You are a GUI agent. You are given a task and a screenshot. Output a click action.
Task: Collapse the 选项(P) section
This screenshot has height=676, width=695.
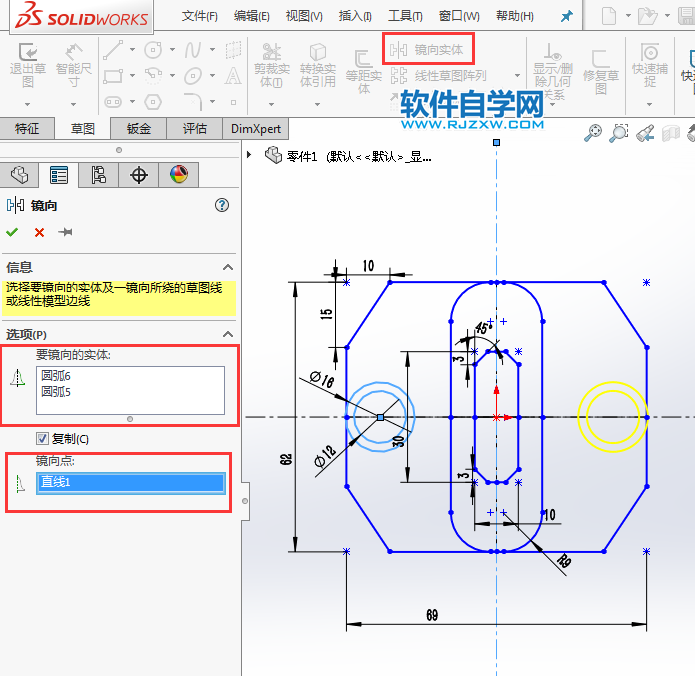228,334
